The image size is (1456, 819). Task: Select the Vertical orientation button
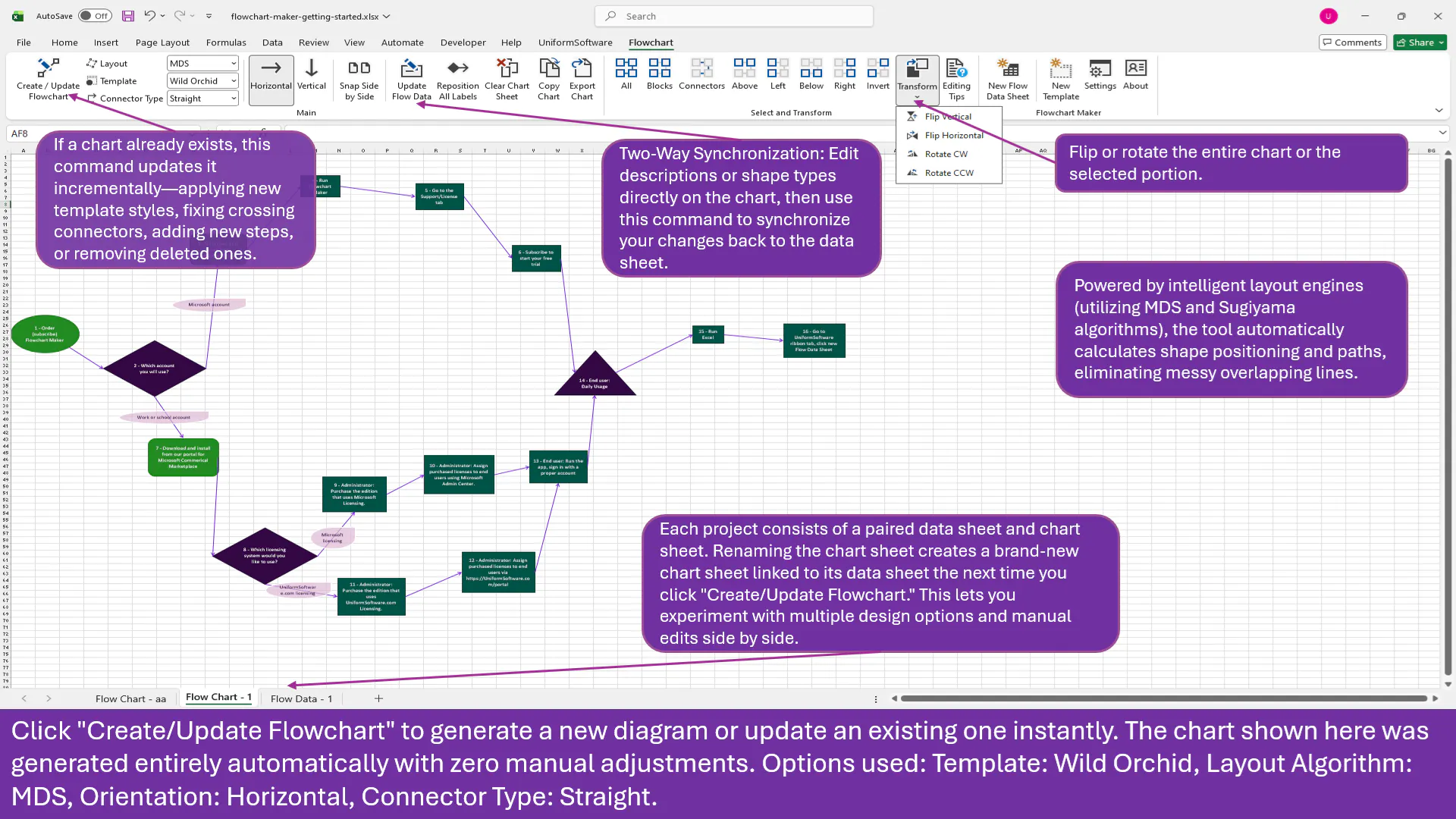coord(311,75)
